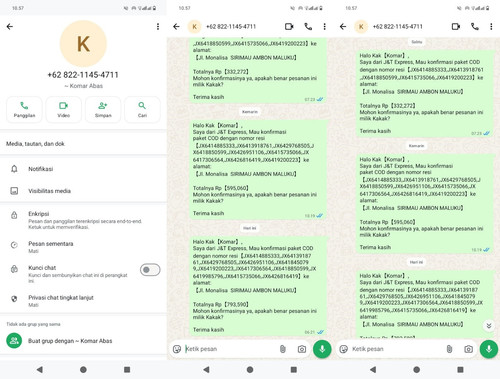Click the Enkripsi lock icon
The height and width of the screenshot is (379, 500).
click(x=14, y=215)
